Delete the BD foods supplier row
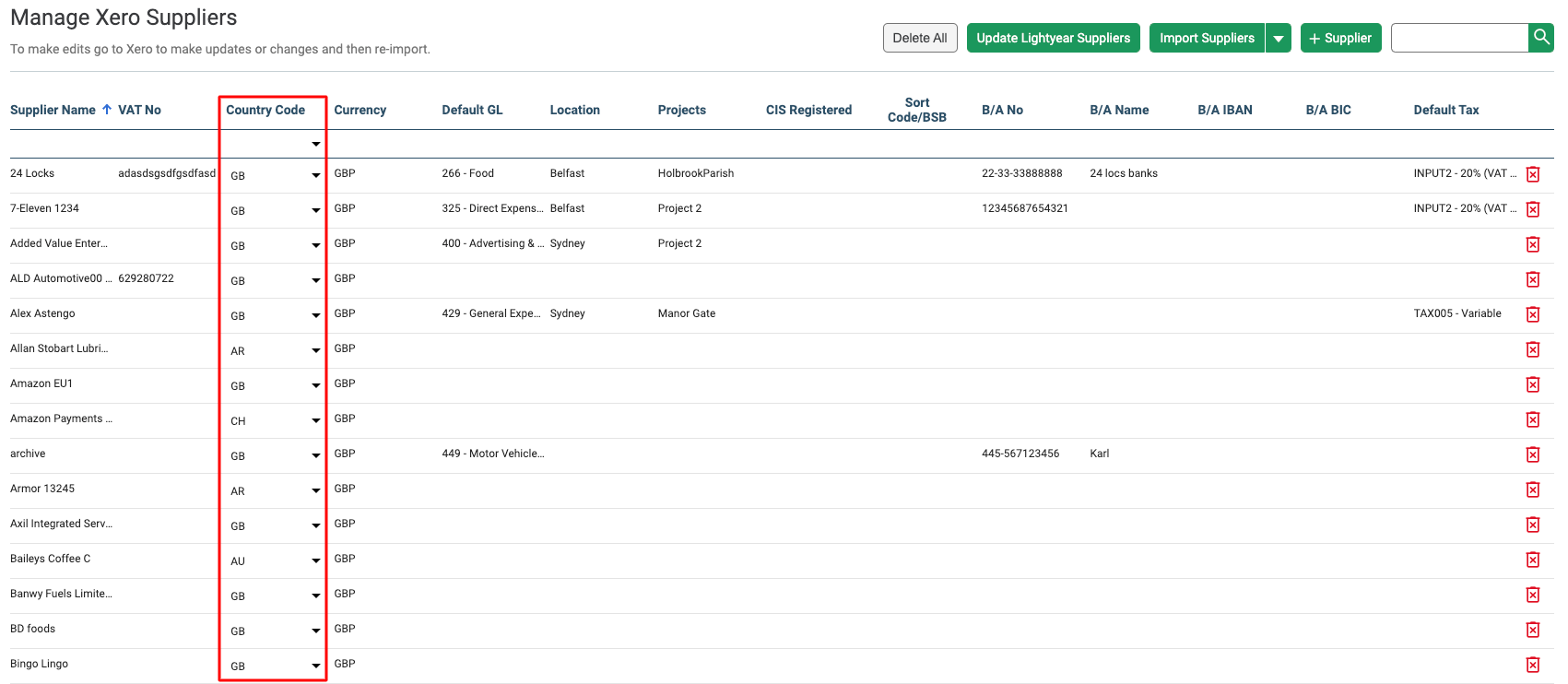This screenshot has height=684, width=1568. 1533,630
